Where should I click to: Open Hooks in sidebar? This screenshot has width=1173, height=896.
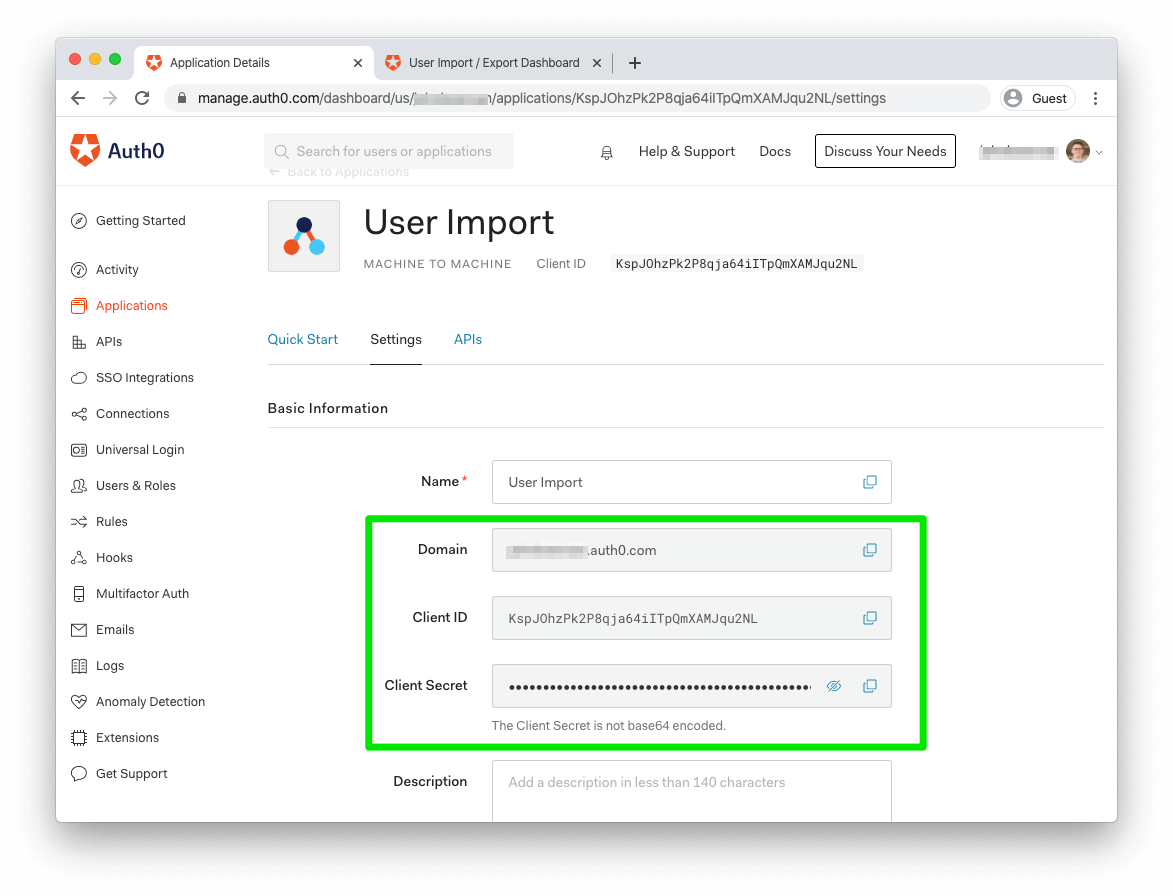click(102, 557)
